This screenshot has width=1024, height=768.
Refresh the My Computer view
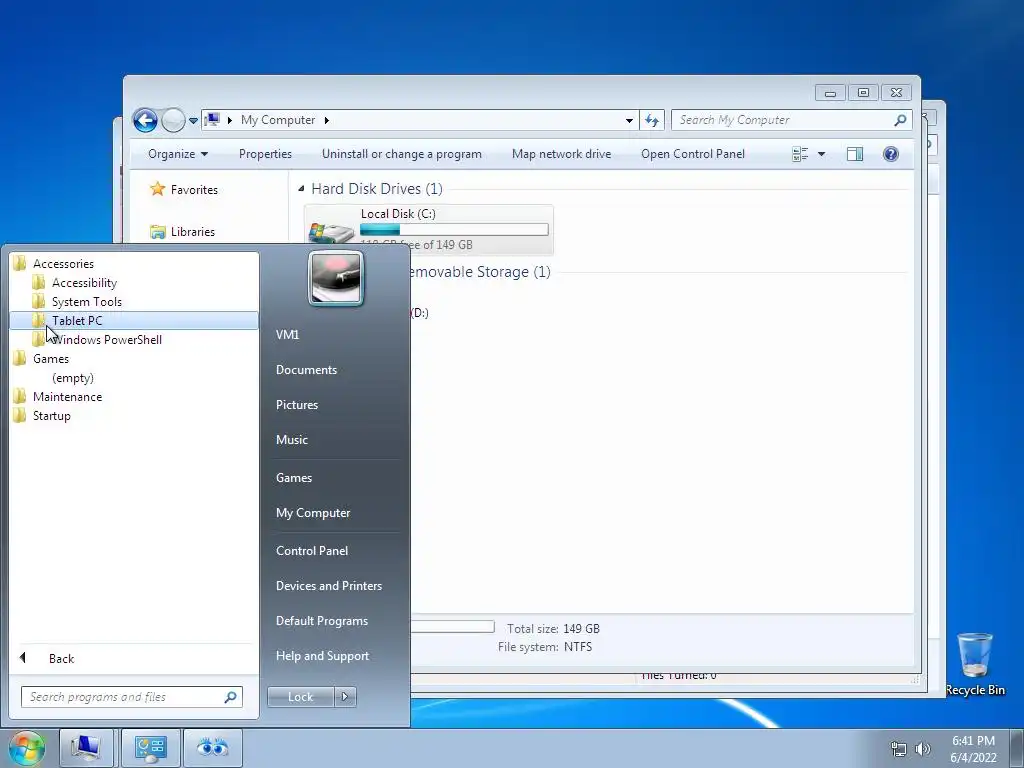click(x=652, y=120)
